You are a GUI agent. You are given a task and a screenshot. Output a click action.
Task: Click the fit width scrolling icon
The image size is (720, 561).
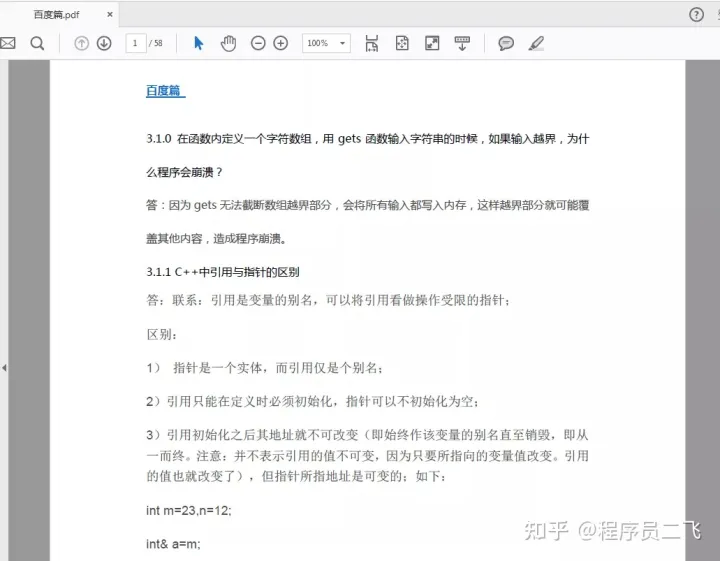pyautogui.click(x=371, y=43)
